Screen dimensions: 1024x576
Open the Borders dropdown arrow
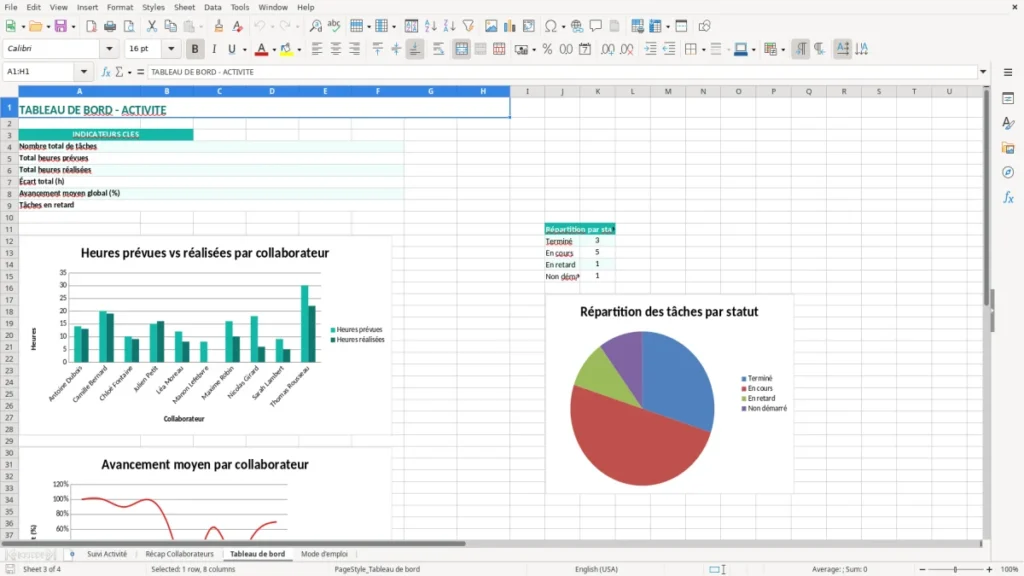(x=703, y=50)
